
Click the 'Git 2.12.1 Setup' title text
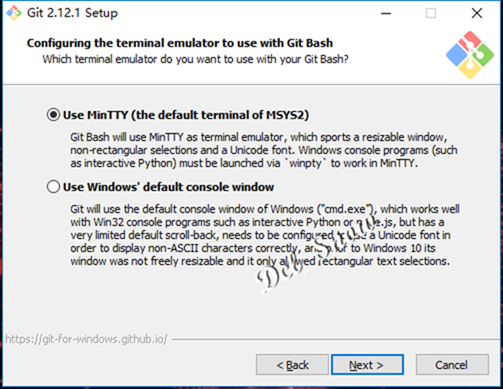click(72, 13)
